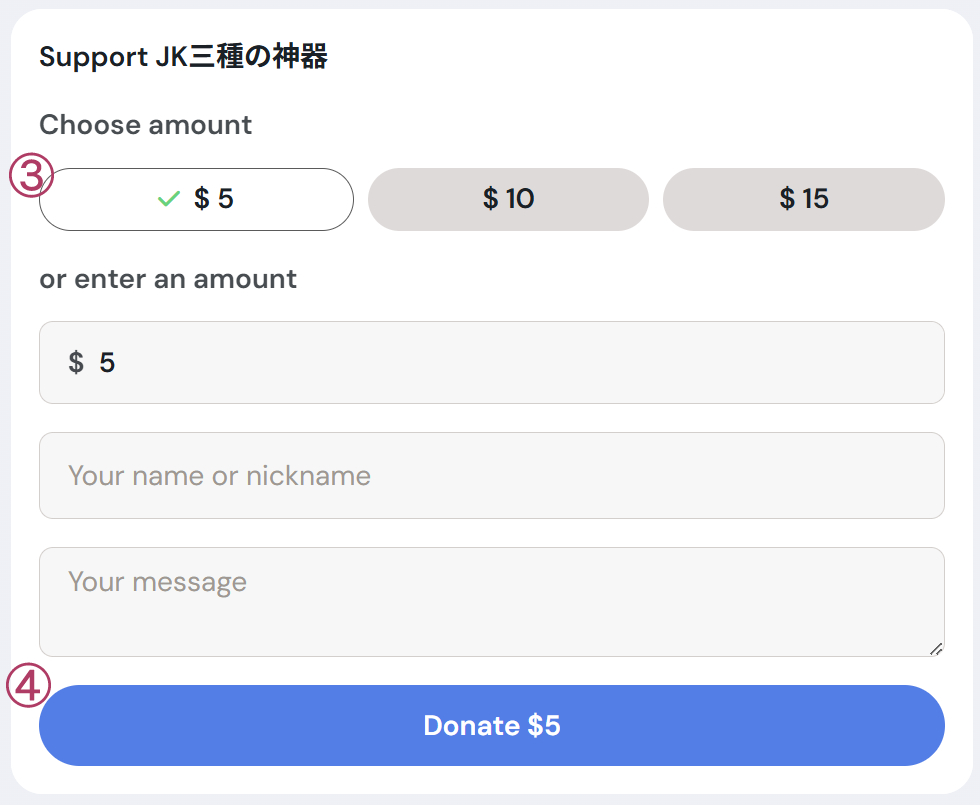Click the green checkmark on the $5 pill
980x805 pixels.
168,199
